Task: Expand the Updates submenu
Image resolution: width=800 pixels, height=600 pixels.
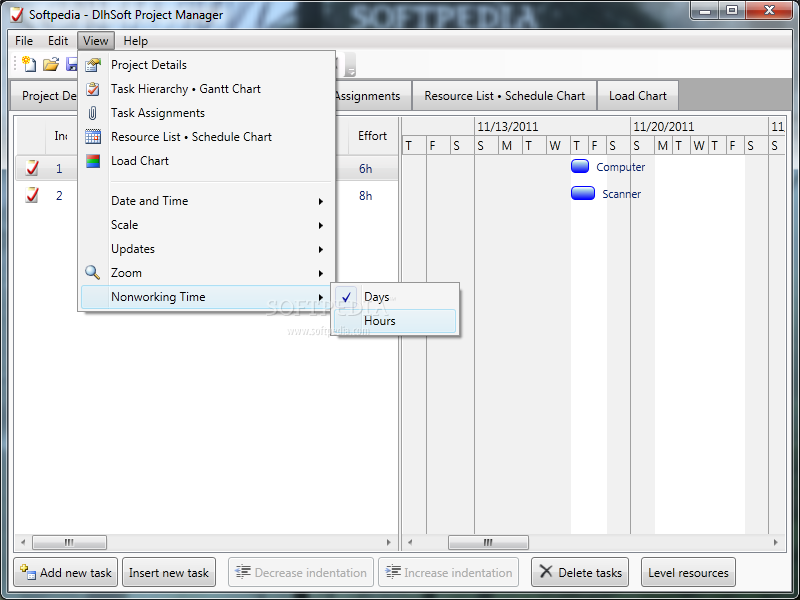Action: [x=208, y=249]
